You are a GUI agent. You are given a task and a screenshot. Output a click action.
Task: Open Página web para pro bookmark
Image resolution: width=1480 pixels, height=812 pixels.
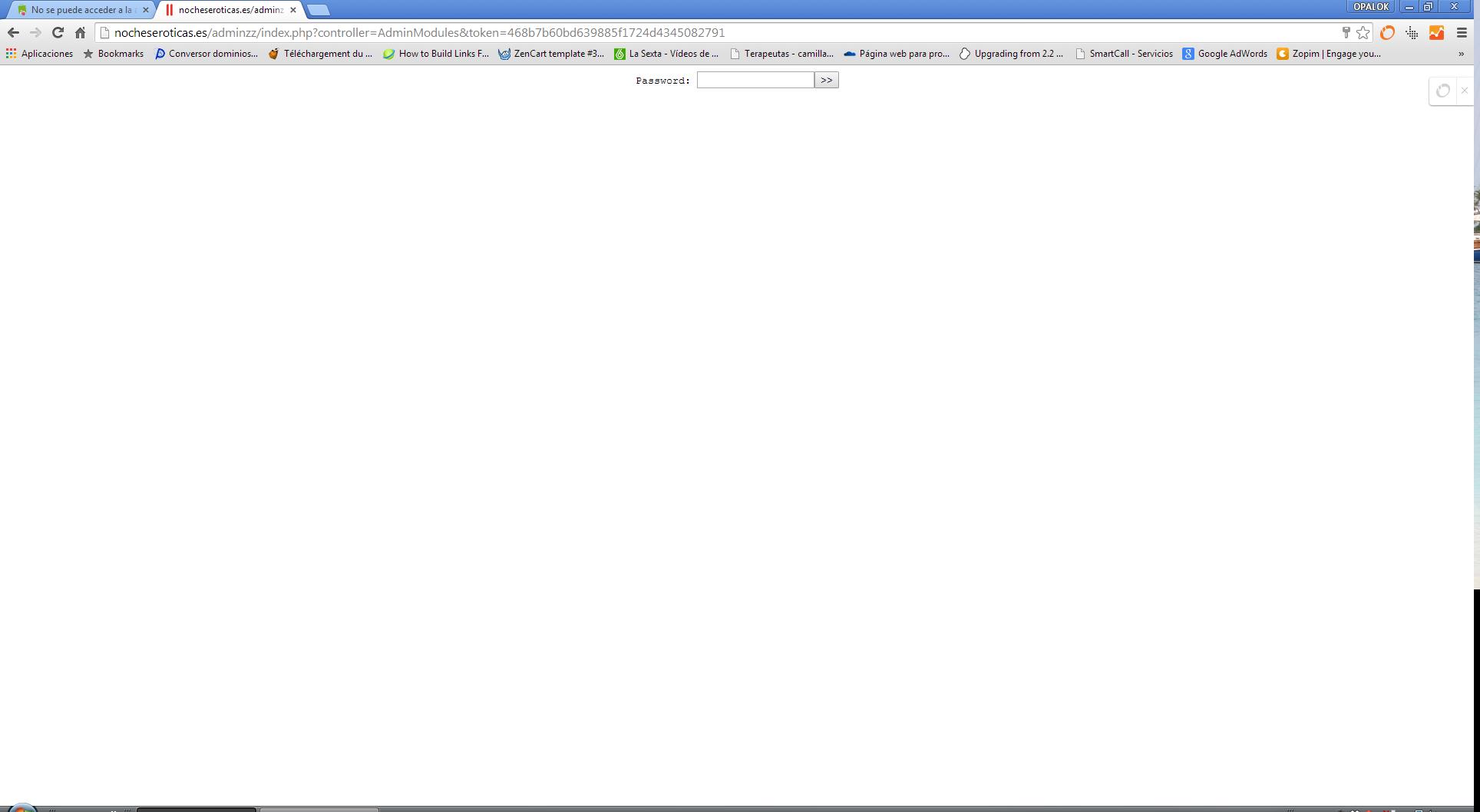[897, 54]
